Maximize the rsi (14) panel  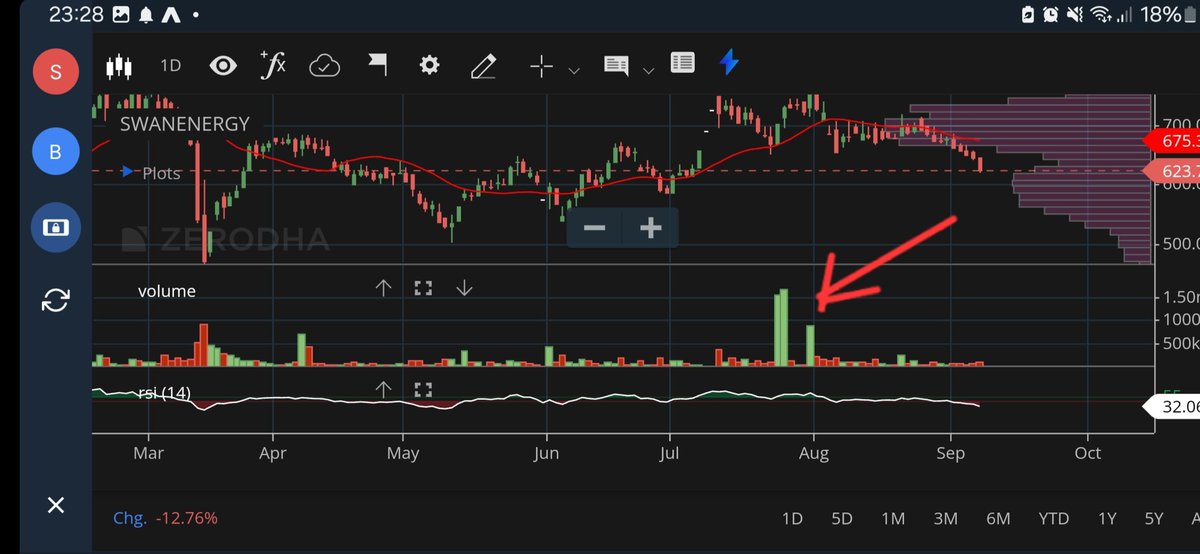[423, 390]
